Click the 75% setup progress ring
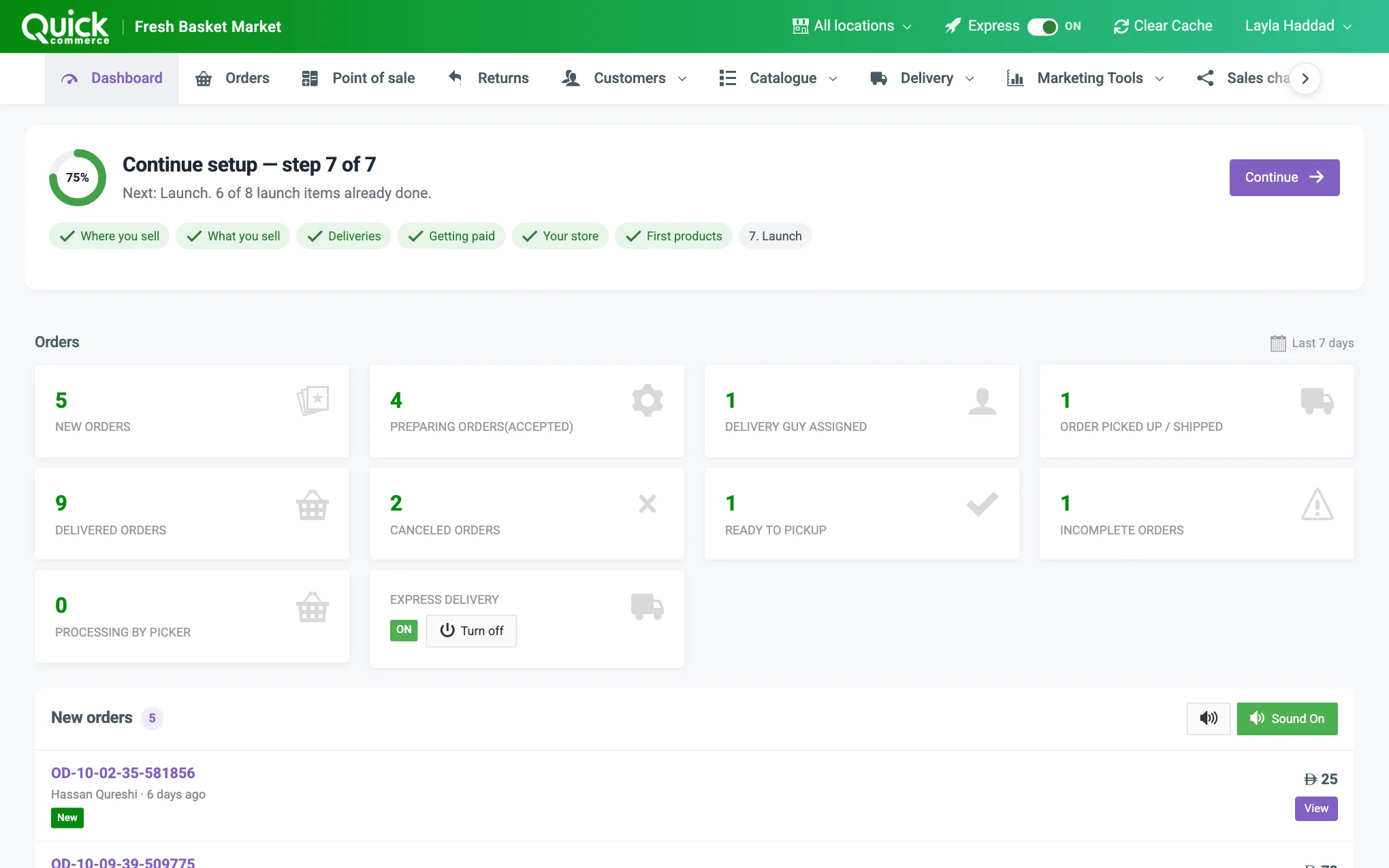 pos(78,178)
